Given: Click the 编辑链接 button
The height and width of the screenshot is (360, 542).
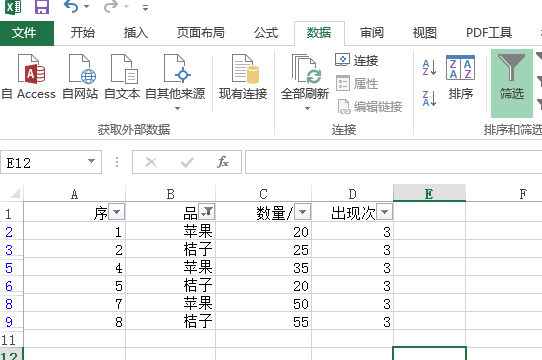Looking at the screenshot, I should coord(370,107).
